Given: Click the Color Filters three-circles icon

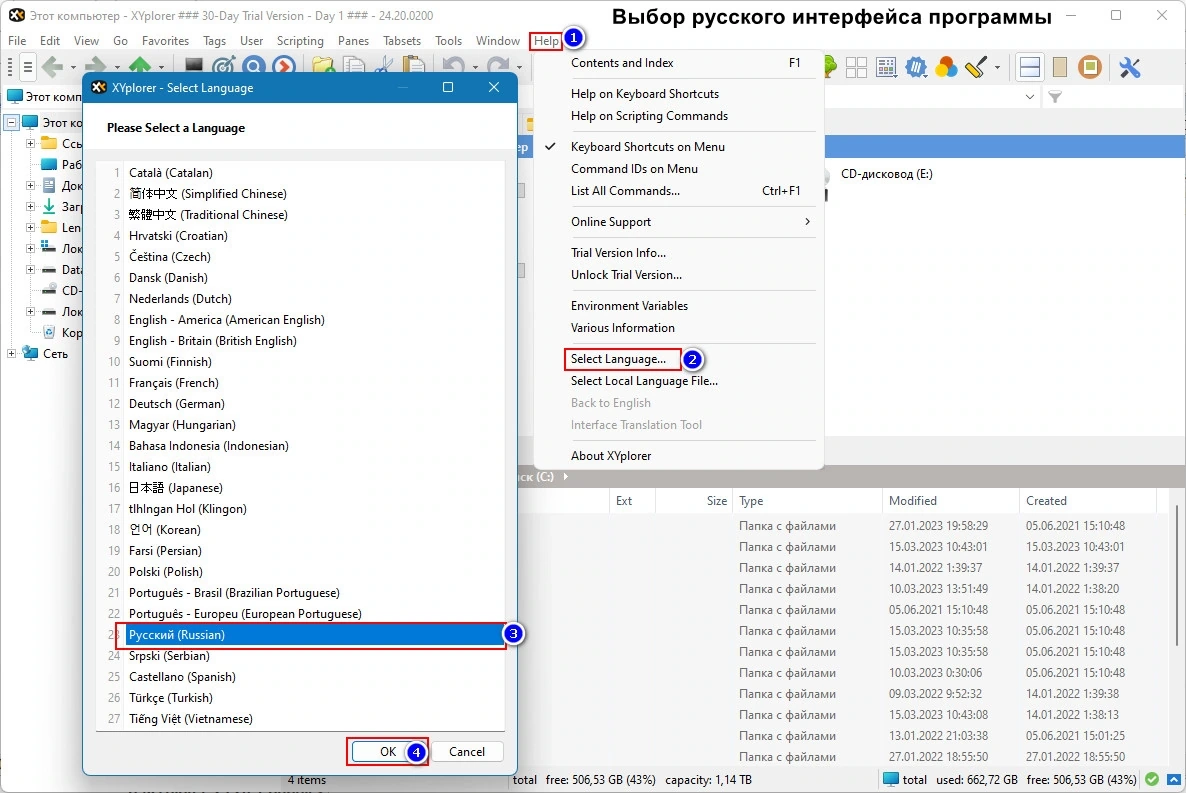Looking at the screenshot, I should click(x=945, y=67).
